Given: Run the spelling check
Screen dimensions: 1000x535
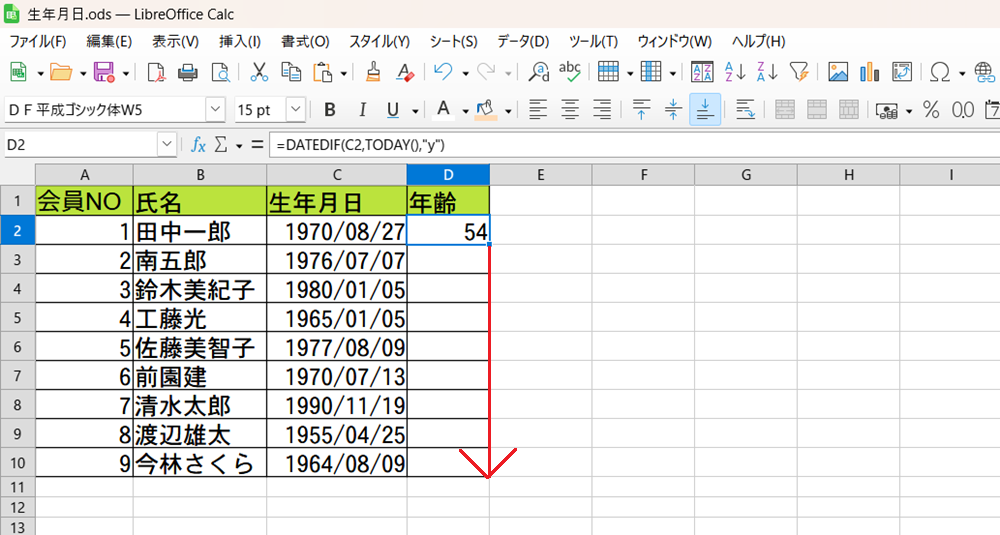Looking at the screenshot, I should click(570, 72).
